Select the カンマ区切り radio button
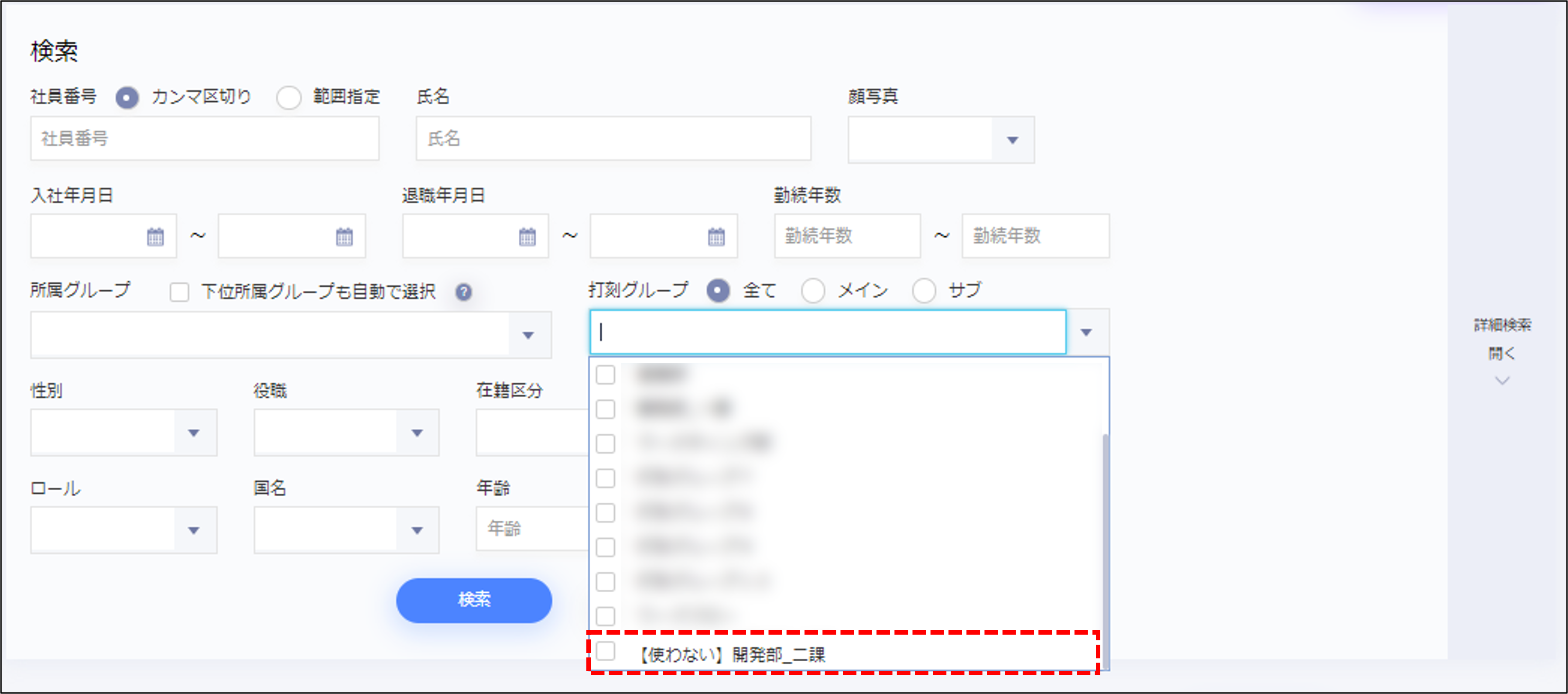1568x694 pixels. [x=127, y=97]
